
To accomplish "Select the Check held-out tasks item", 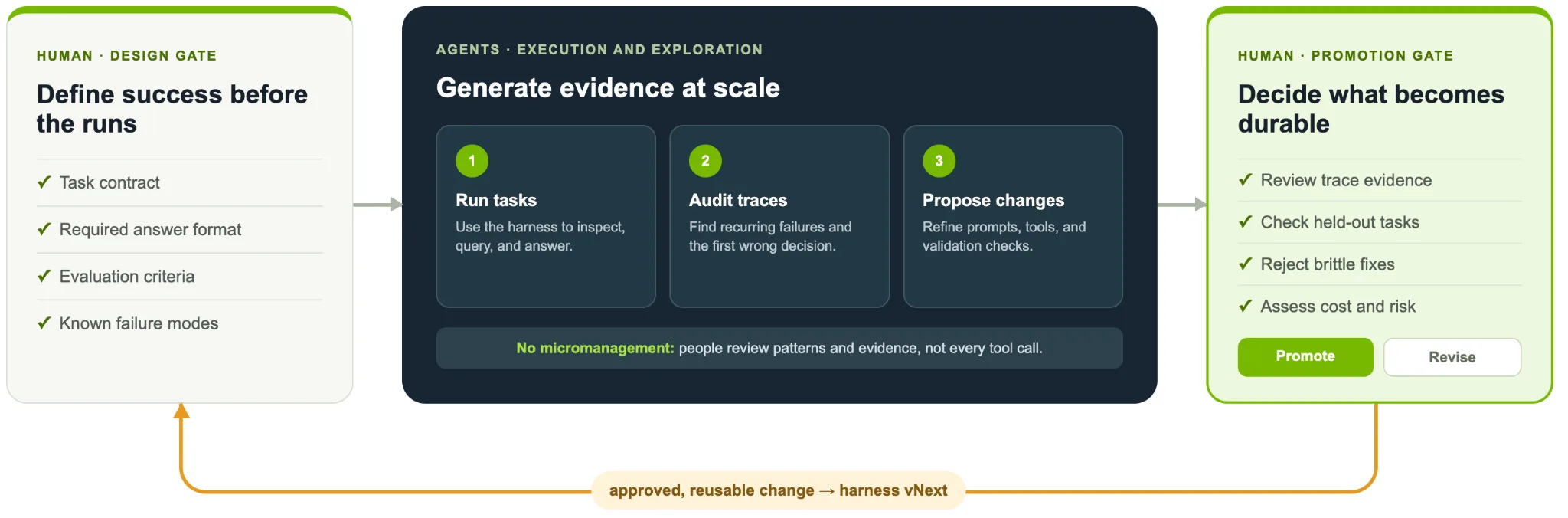I will tap(1380, 222).
